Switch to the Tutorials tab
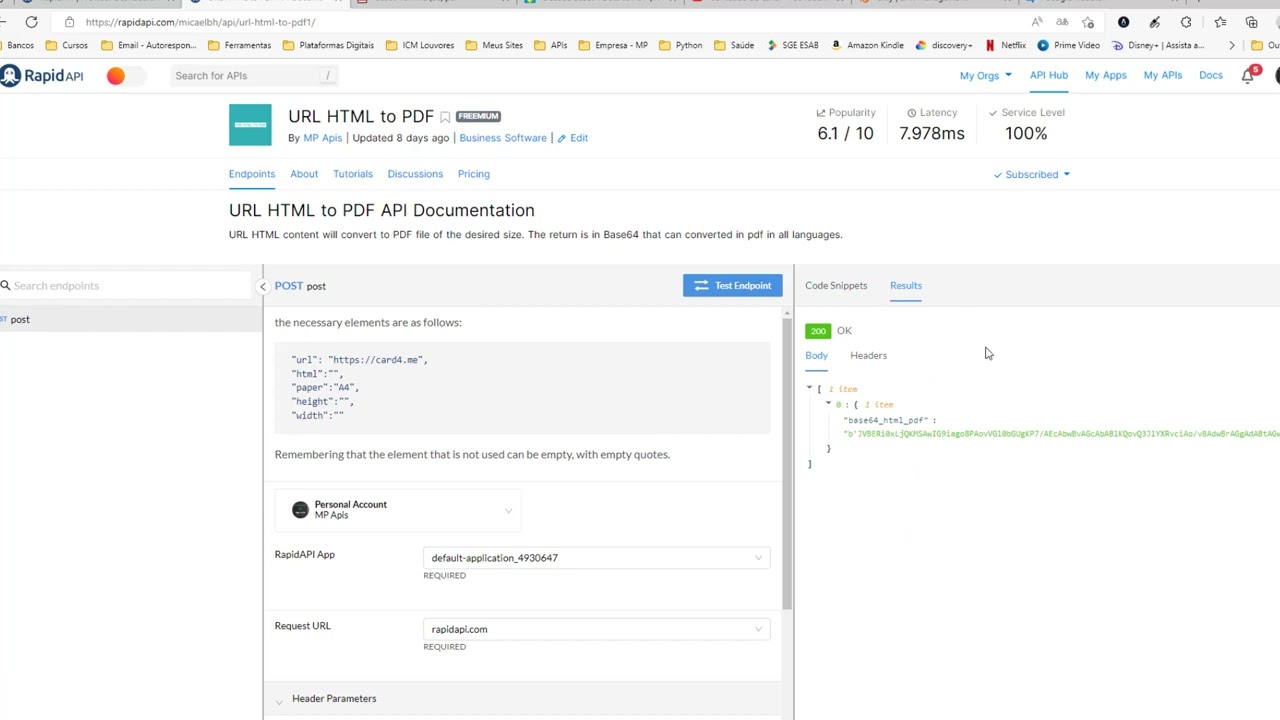 point(352,174)
